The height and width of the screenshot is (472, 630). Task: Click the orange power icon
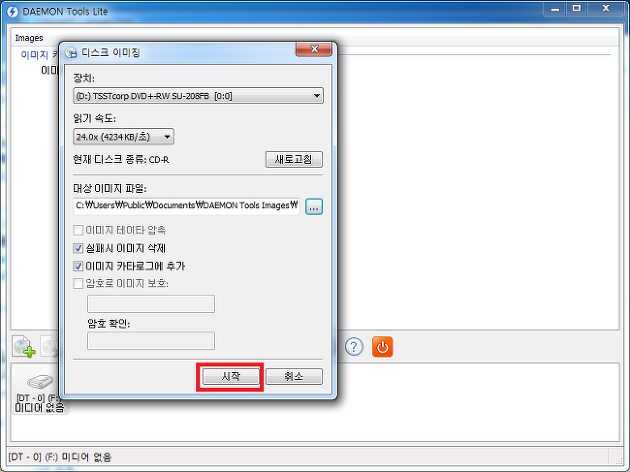coord(382,347)
